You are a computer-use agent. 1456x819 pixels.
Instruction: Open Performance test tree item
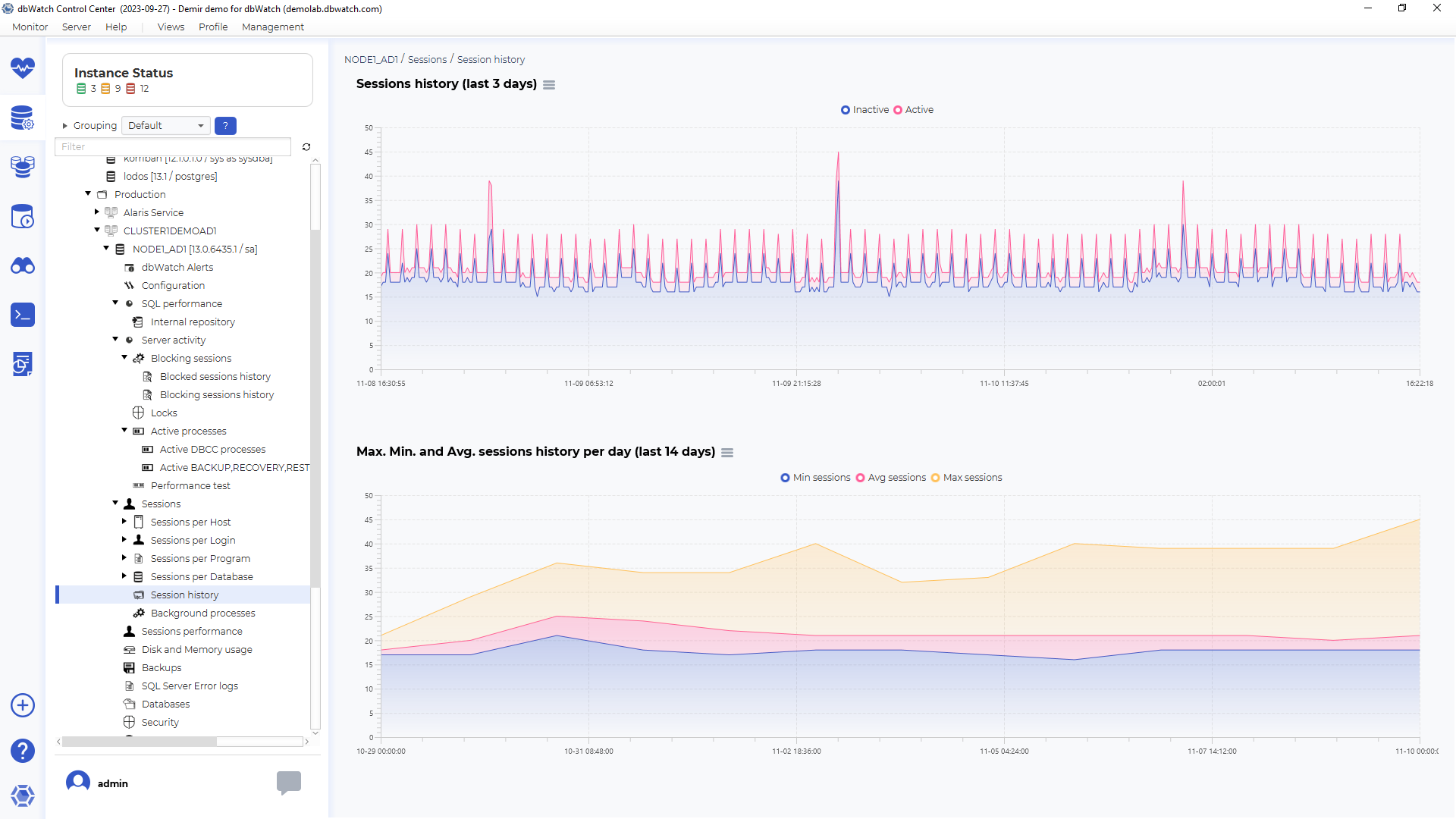[190, 485]
